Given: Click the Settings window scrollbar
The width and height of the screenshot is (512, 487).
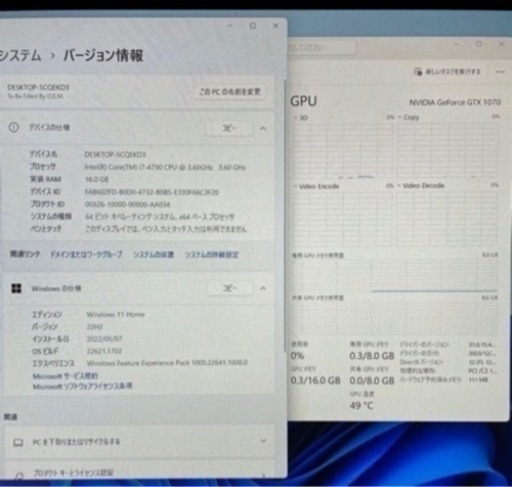Looking at the screenshot, I should tap(284, 215).
